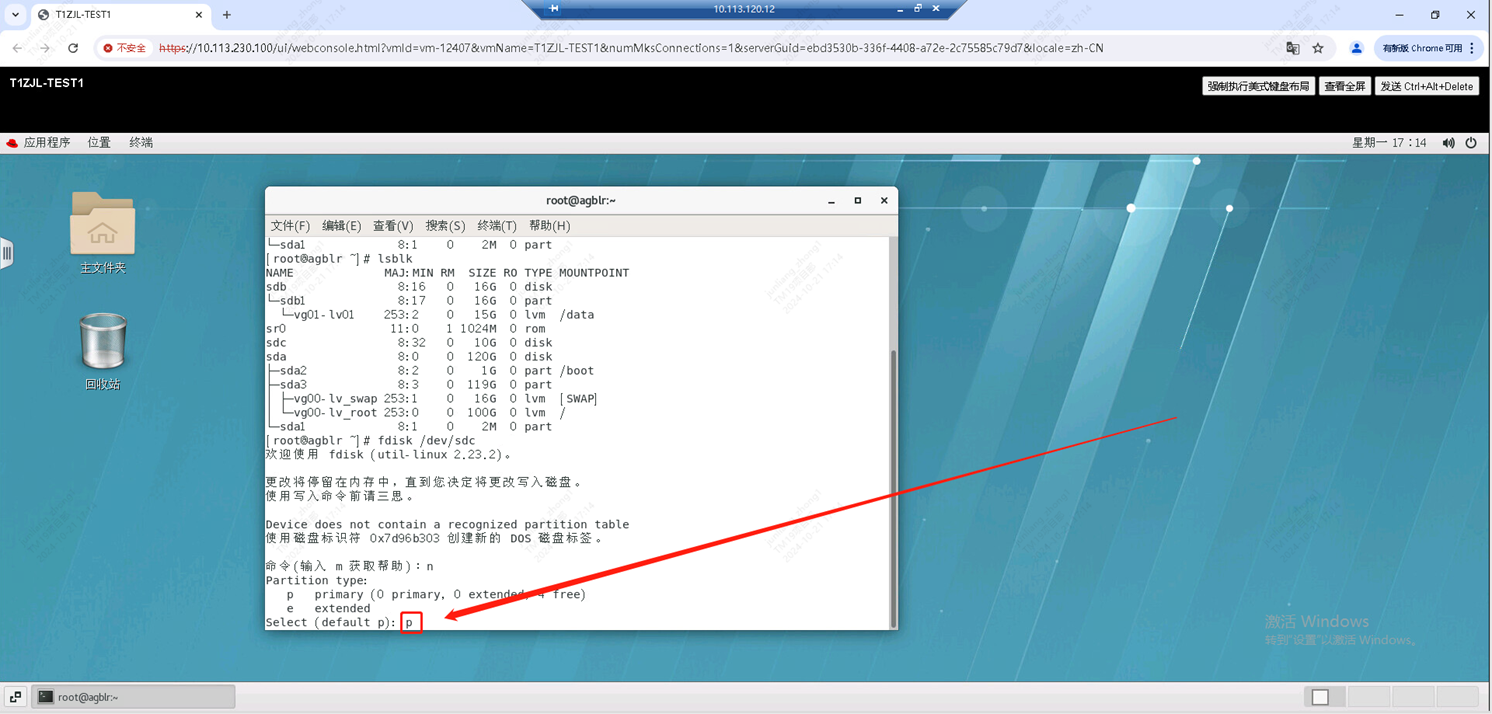Screen dimensions: 1492x714
Task: Click the show-desktop icon in bottom-left taskbar
Action: point(15,697)
